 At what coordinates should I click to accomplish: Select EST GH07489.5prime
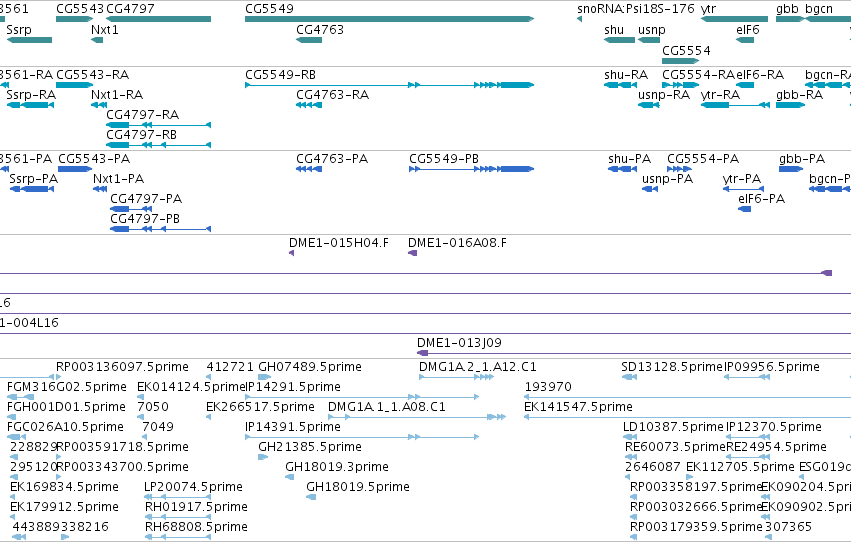310,367
